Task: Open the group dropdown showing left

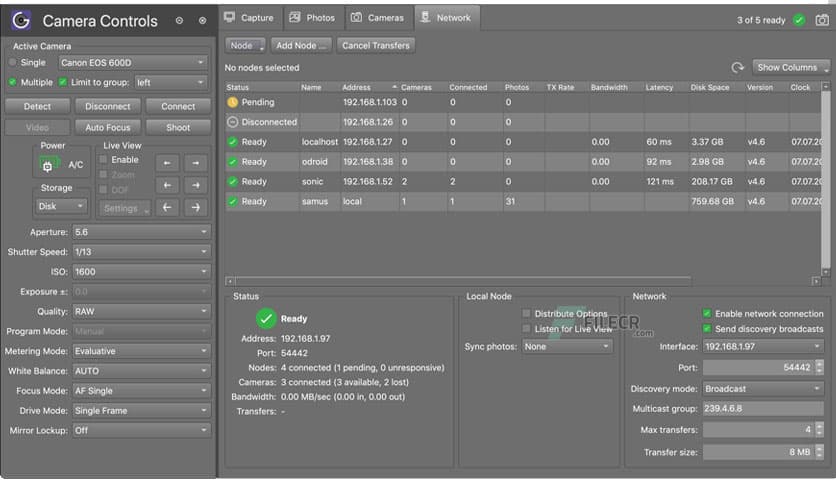Action: [170, 83]
